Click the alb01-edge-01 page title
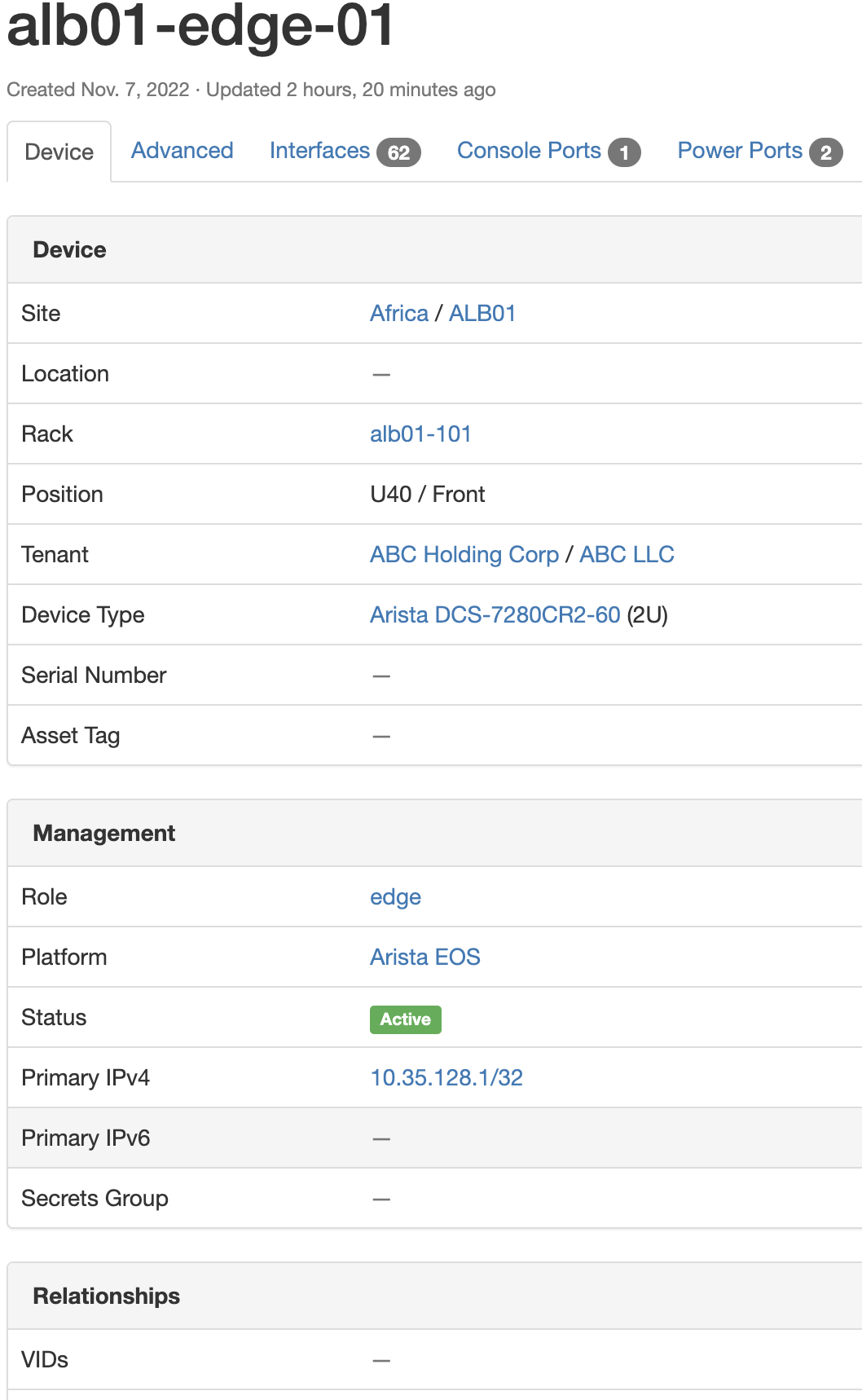The height and width of the screenshot is (1400, 862). click(x=200, y=26)
